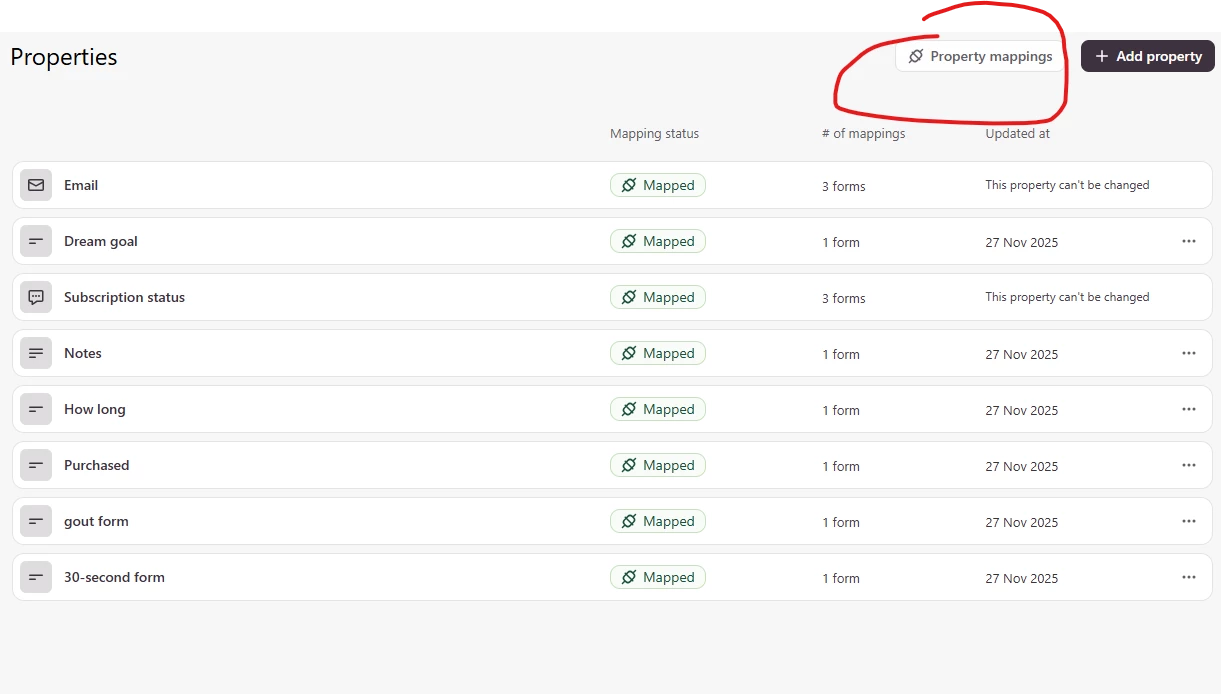This screenshot has height=694, width=1221.
Task: Click the Mapped badge in Email row
Action: 658,185
